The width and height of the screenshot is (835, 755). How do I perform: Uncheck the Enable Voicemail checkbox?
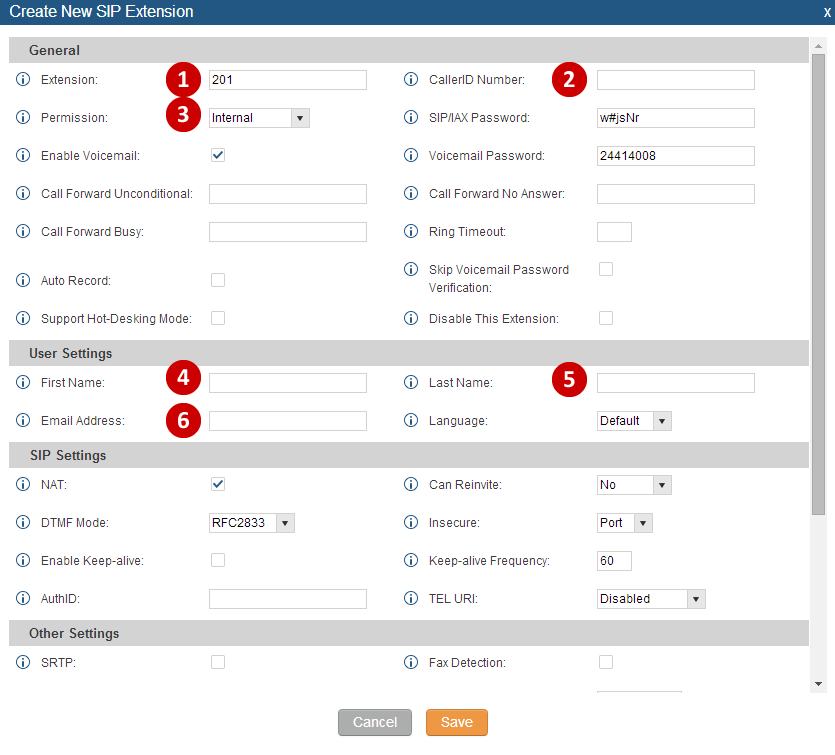[x=218, y=155]
